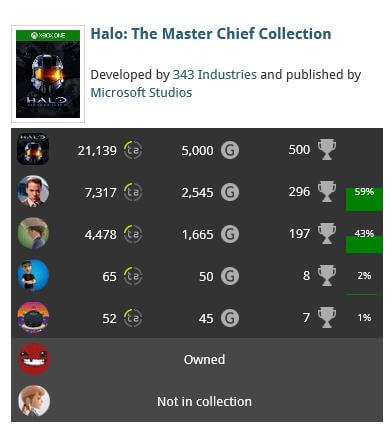Click the Owned status text

[x=204, y=359]
